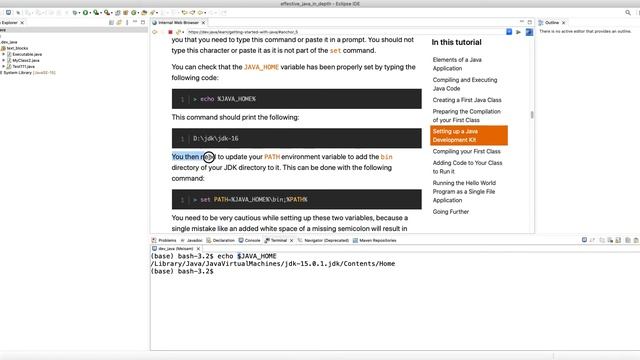Viewport: 640px width, 360px height.
Task: Click the 'D:\jdk\jdk-16' code block
Action: 296,138
